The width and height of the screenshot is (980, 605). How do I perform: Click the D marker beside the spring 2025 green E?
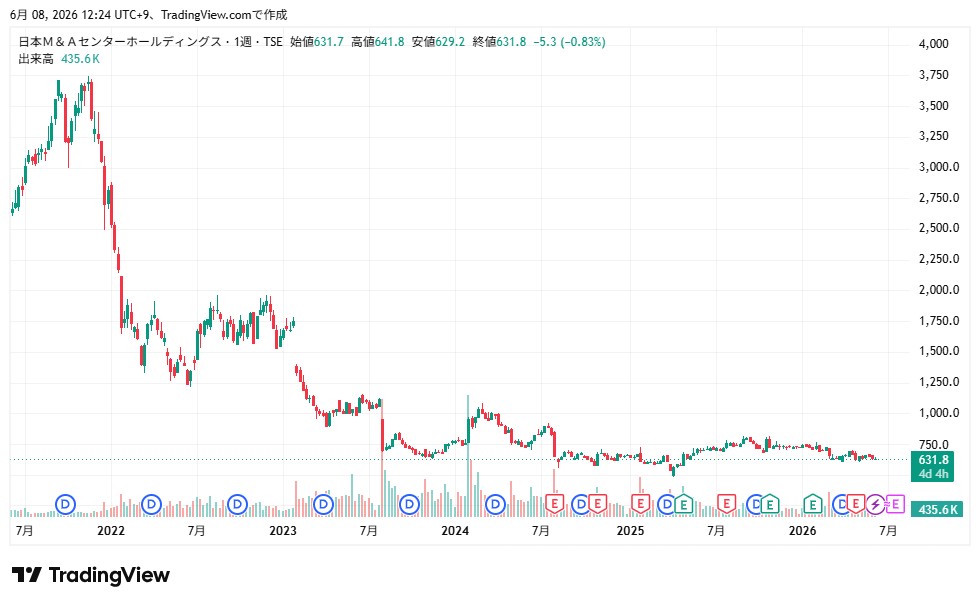coord(667,504)
